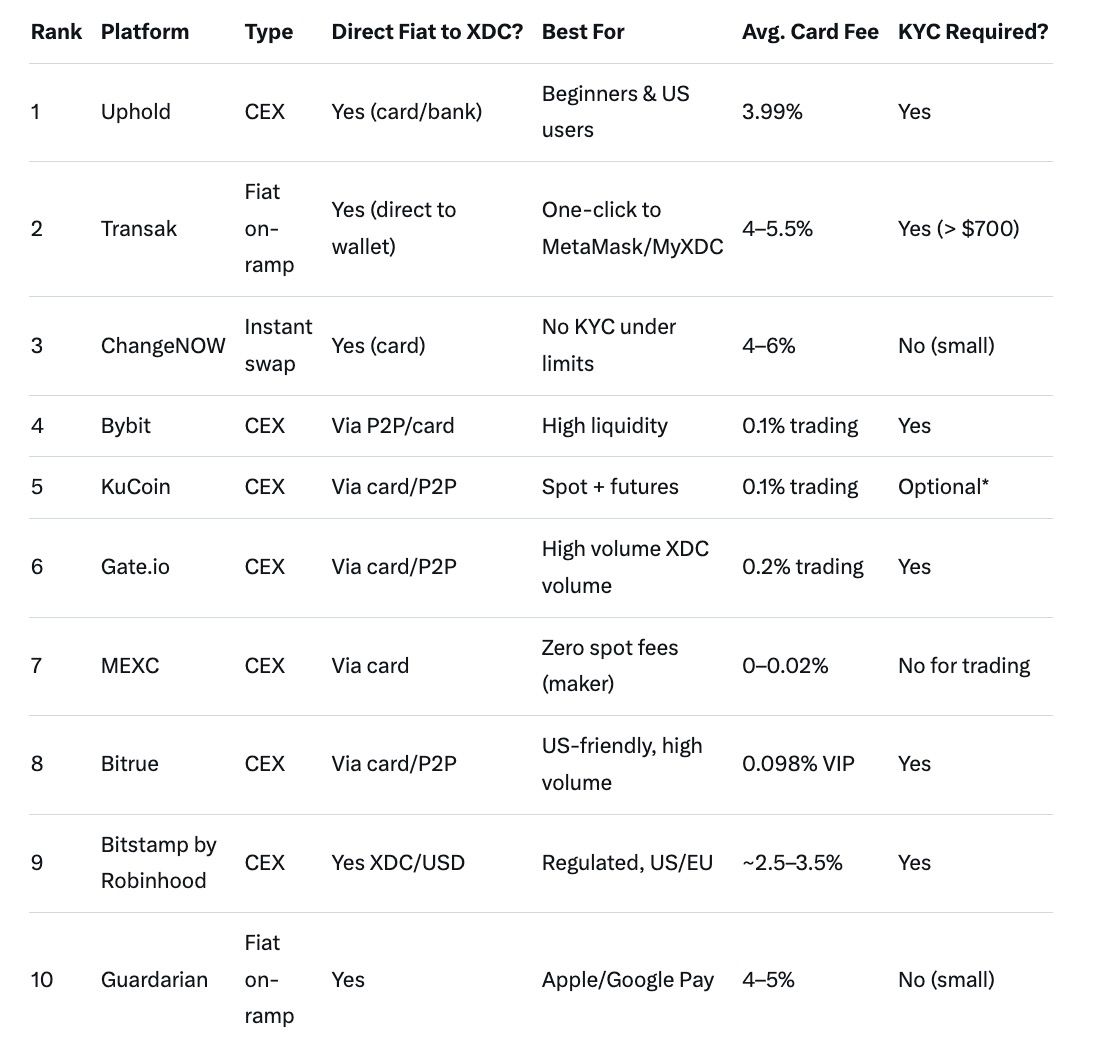Viewport: 1100px width, 1044px height.
Task: Click Bitstamp by Robinhood cell
Action: 158,863
